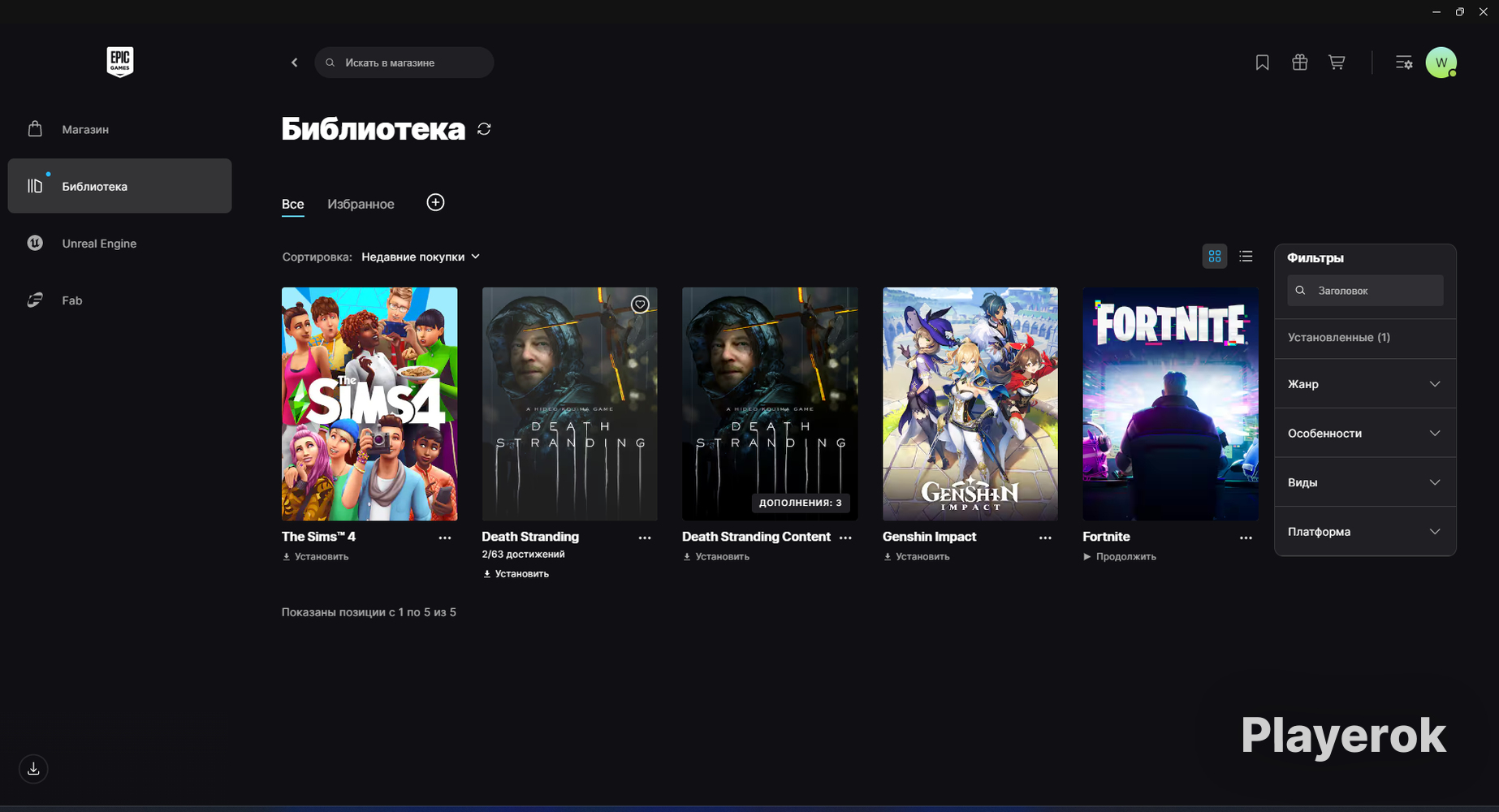Open options menu for Death Stranding

pos(645,538)
